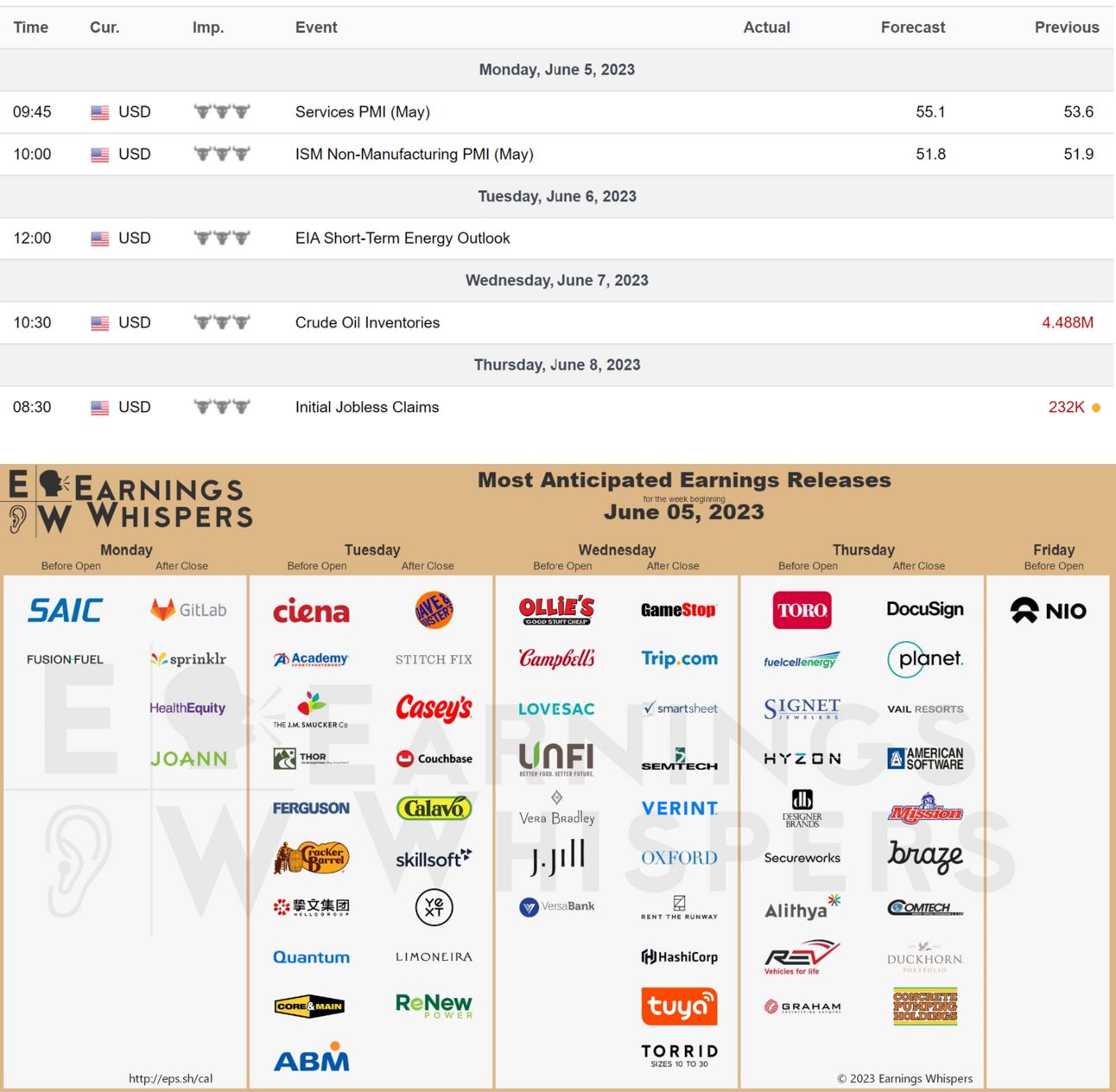Screen dimensions: 1116x1092
Task: Click the Dave & Buster's logo
Action: [x=434, y=610]
